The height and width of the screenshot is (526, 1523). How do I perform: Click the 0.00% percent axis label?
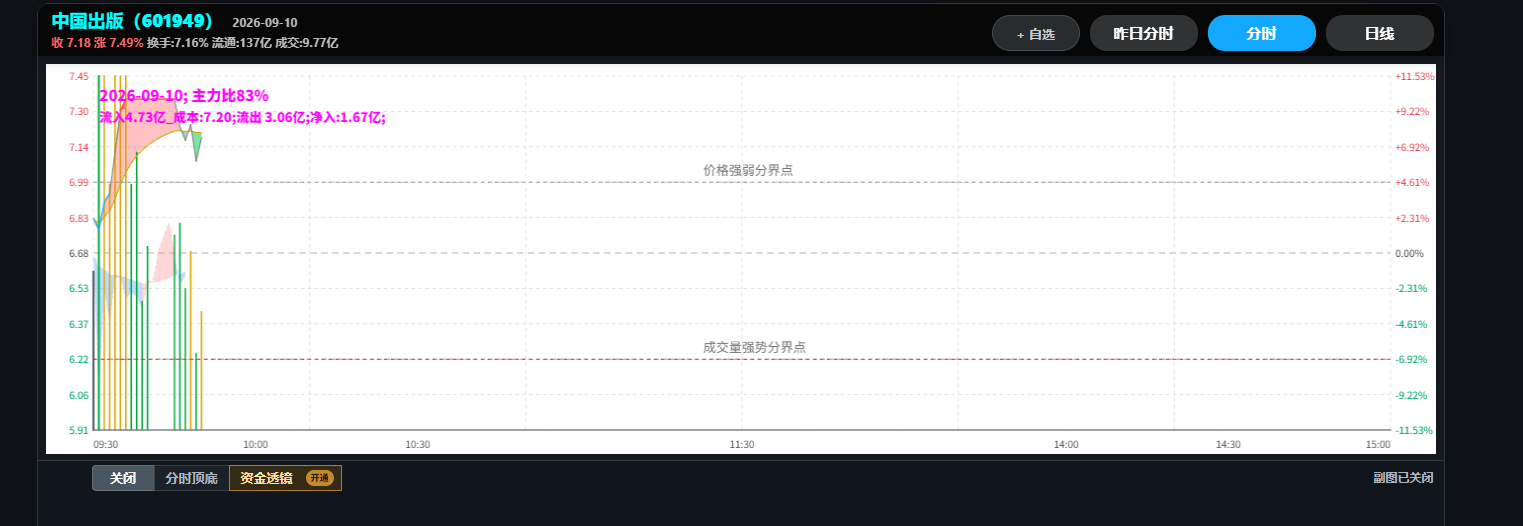click(1409, 254)
